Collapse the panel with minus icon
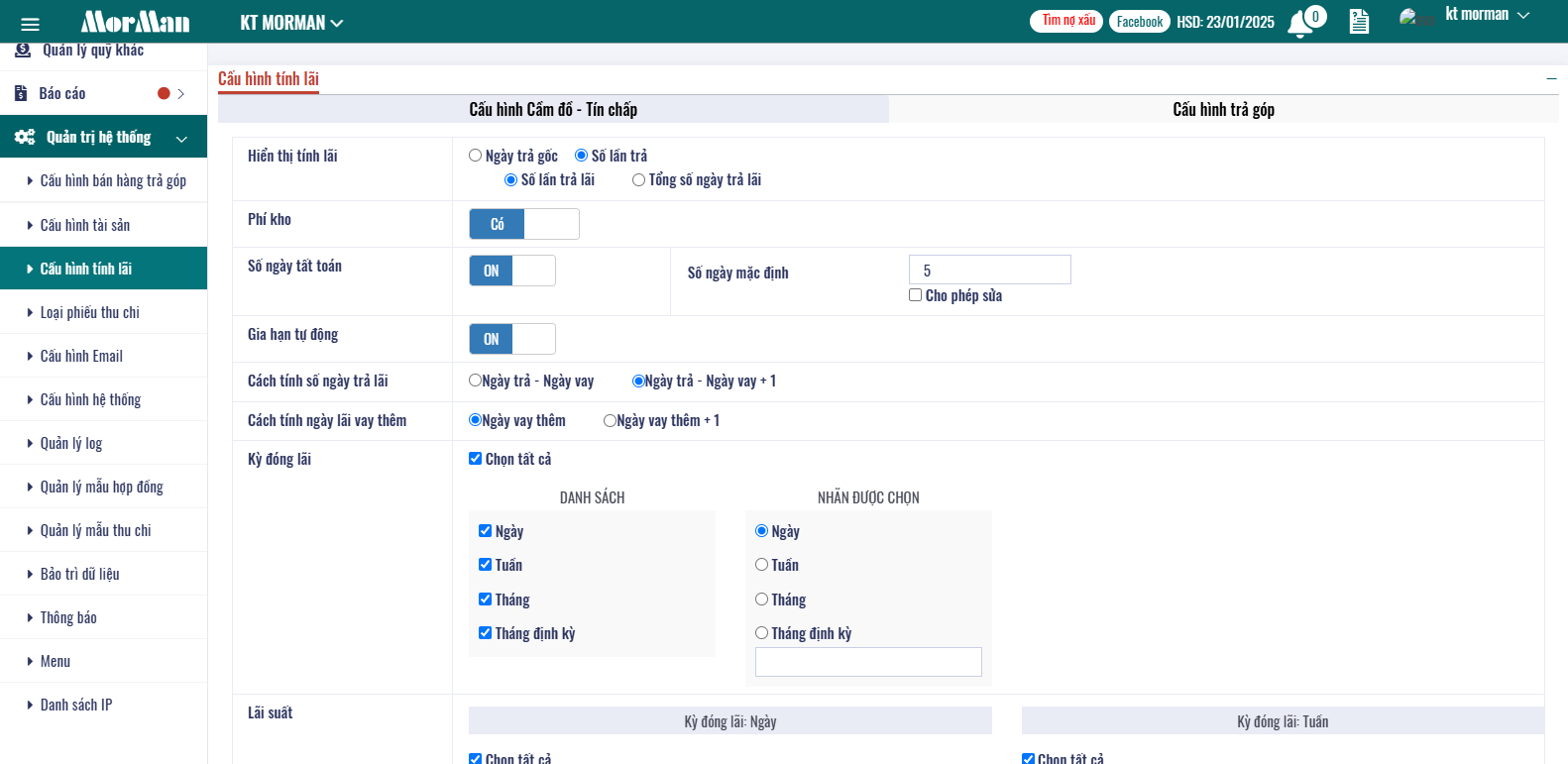 [x=1551, y=78]
